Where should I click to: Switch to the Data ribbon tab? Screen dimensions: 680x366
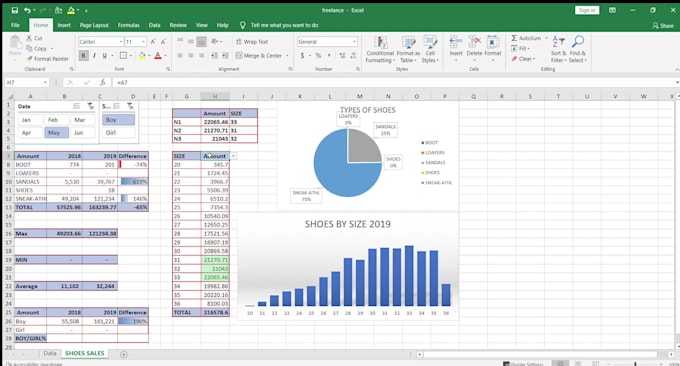(x=155, y=25)
